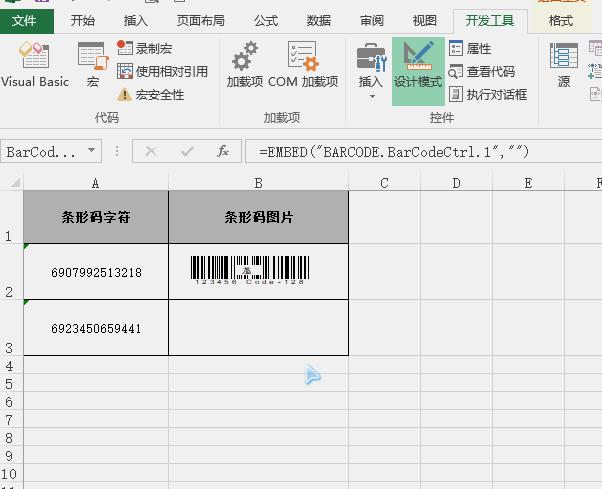Open the fx insert function dialog
602x489 pixels.
(x=223, y=152)
